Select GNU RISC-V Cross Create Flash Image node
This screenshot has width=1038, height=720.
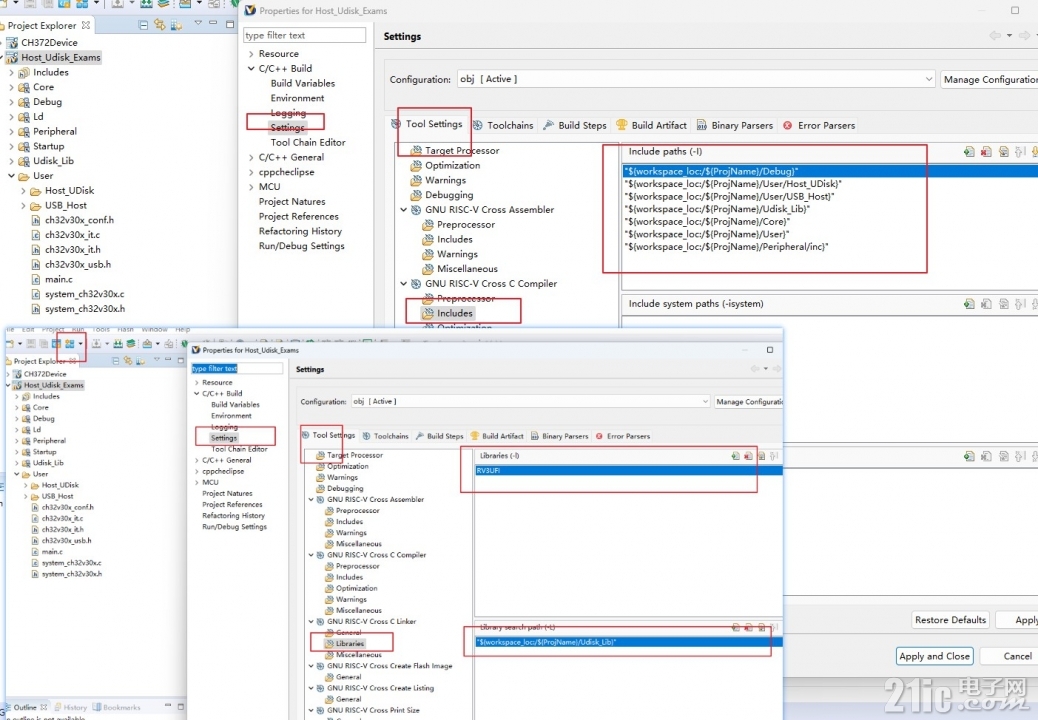click(389, 666)
